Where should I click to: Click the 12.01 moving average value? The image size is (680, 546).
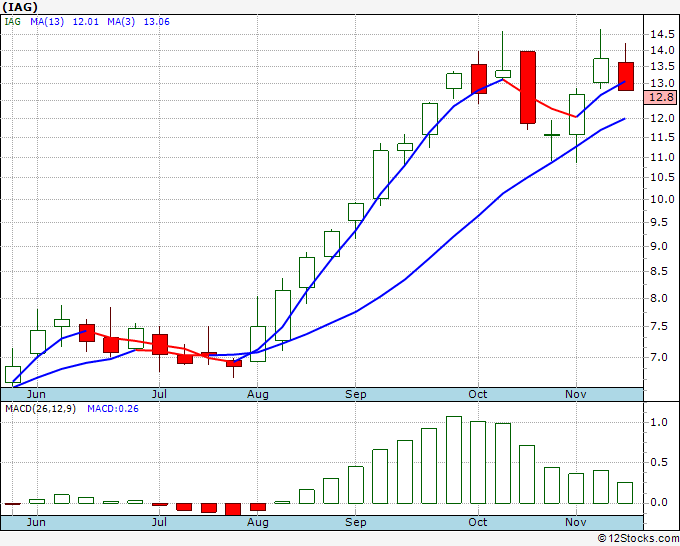86,22
